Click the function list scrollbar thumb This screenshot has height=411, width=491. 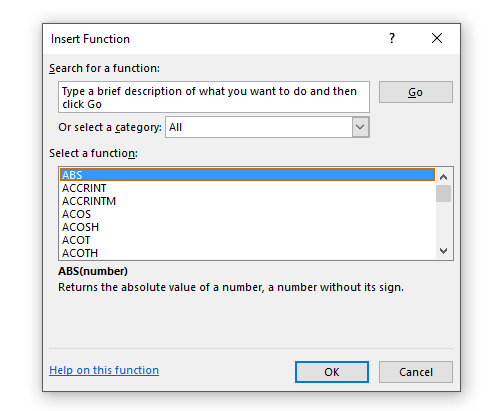(x=443, y=193)
